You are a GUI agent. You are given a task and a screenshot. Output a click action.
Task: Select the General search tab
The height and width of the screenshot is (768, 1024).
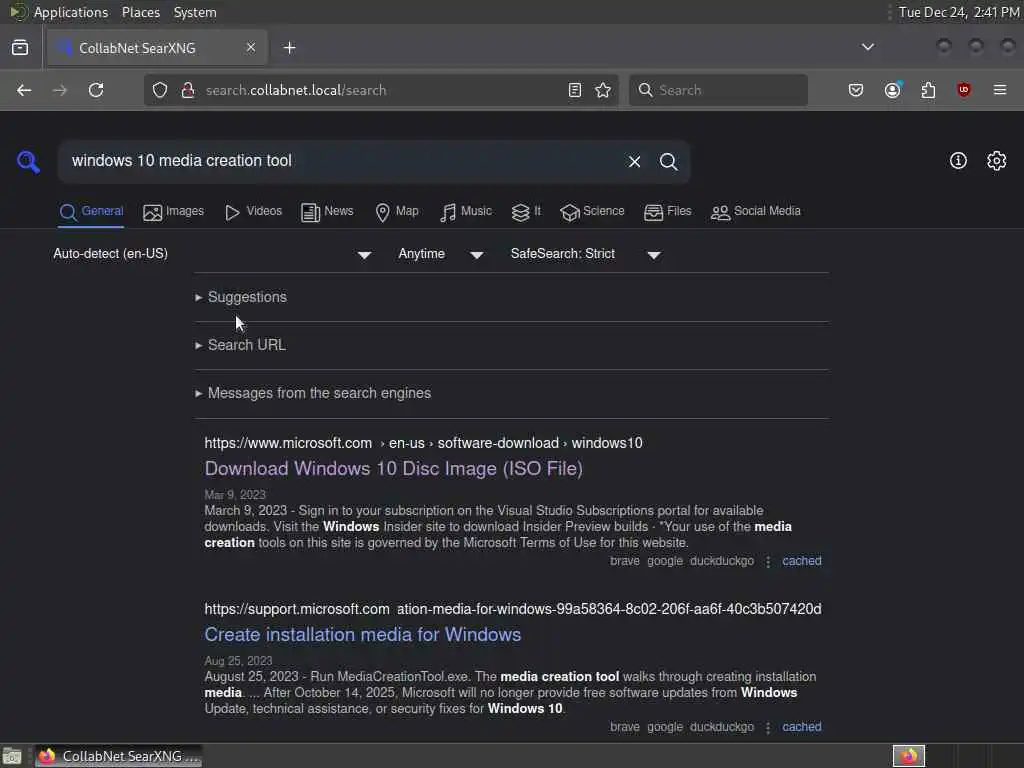click(91, 212)
